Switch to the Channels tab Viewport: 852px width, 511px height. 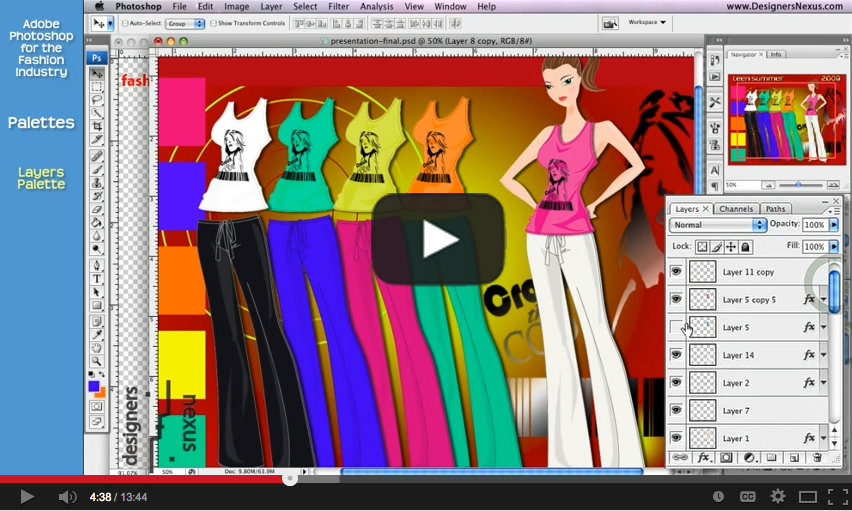[x=736, y=209]
